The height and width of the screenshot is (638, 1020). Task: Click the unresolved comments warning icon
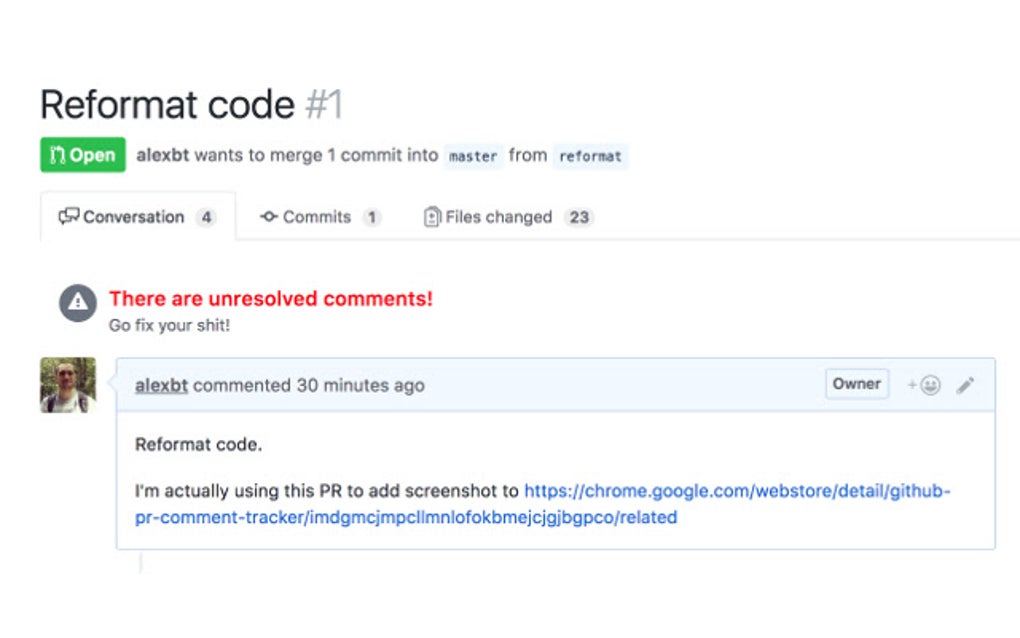pos(78,303)
